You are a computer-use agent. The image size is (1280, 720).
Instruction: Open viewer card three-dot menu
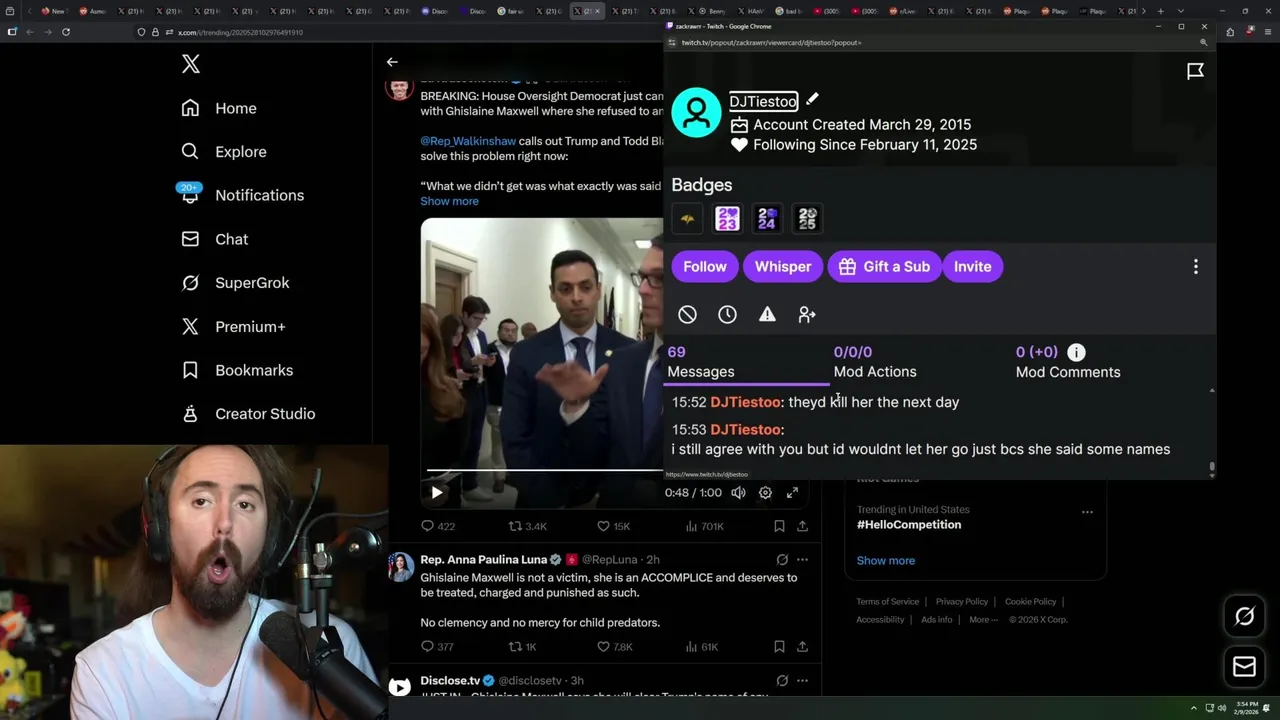tap(1195, 267)
